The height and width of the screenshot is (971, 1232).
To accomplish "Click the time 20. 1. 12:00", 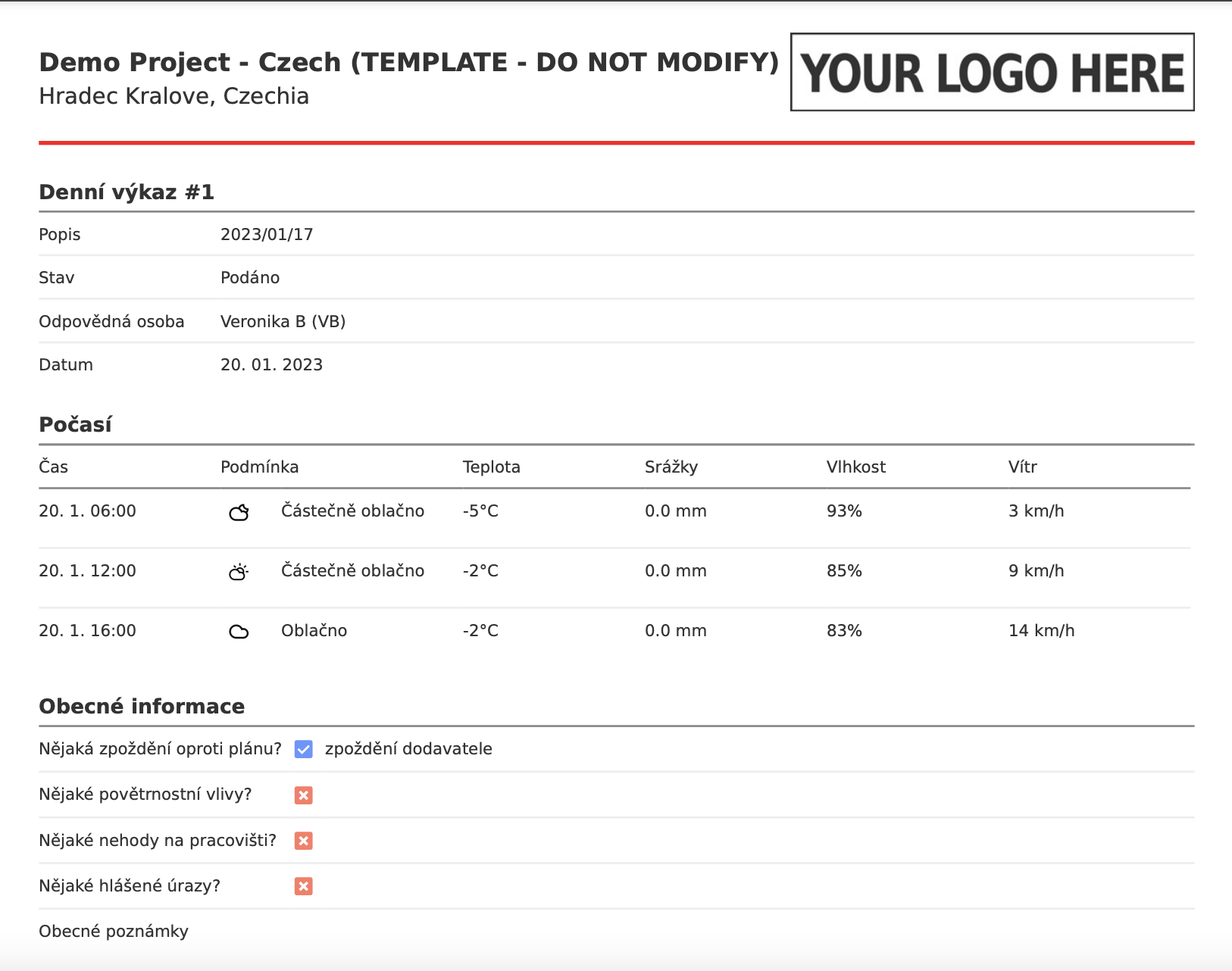I will pos(88,571).
